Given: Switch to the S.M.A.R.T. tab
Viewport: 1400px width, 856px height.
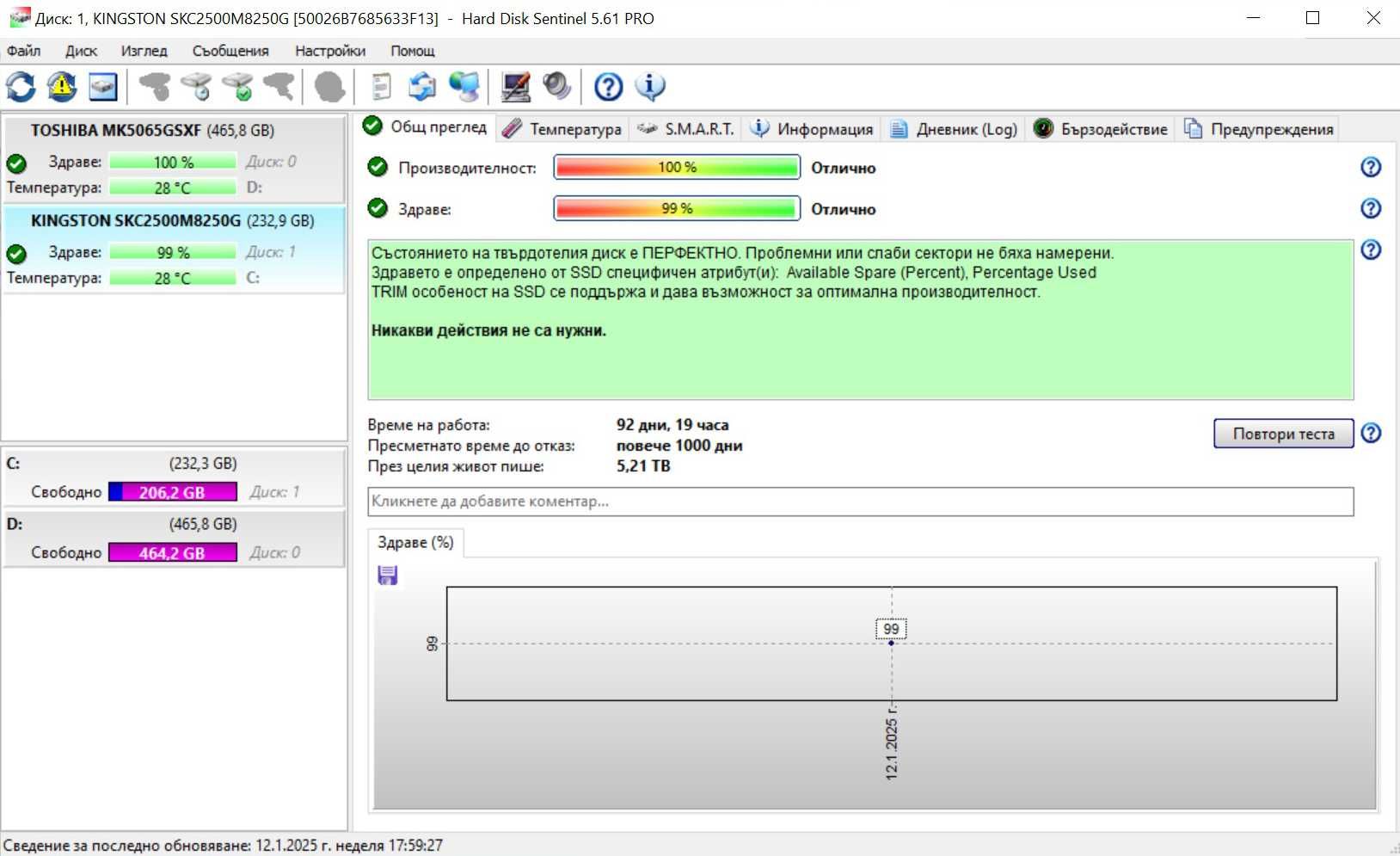Looking at the screenshot, I should [x=686, y=129].
